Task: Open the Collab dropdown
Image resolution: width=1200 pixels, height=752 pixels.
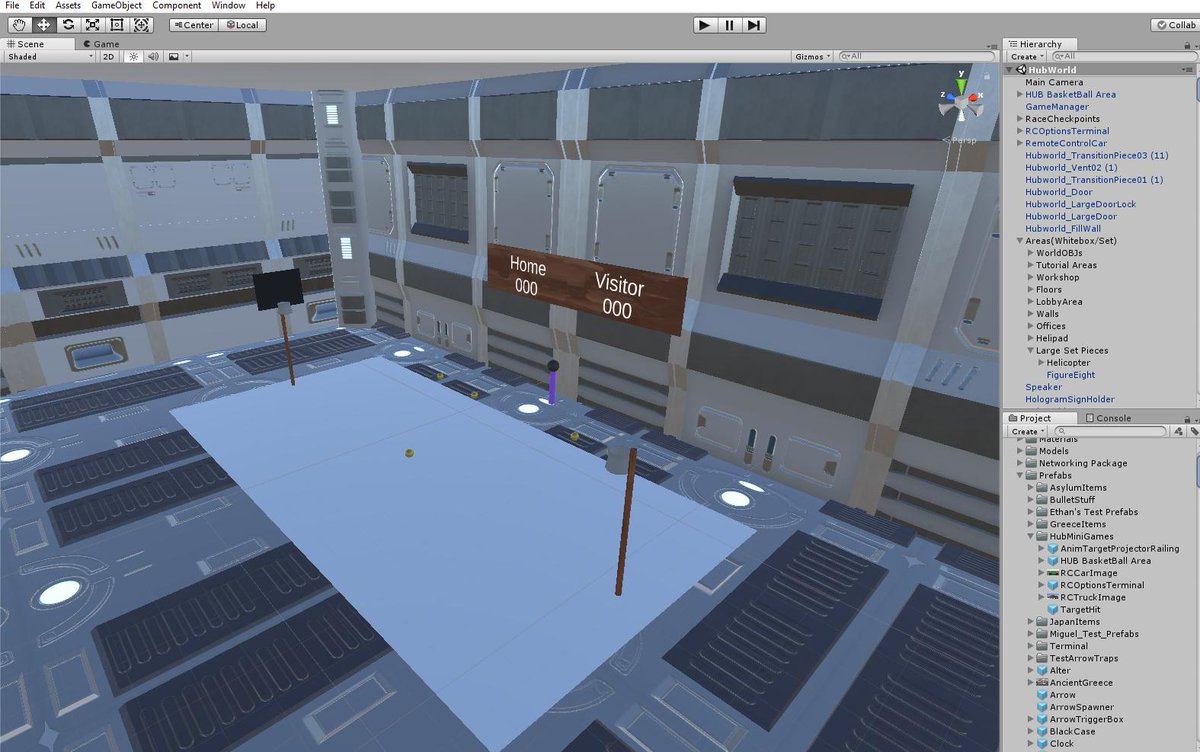Action: pos(1176,25)
